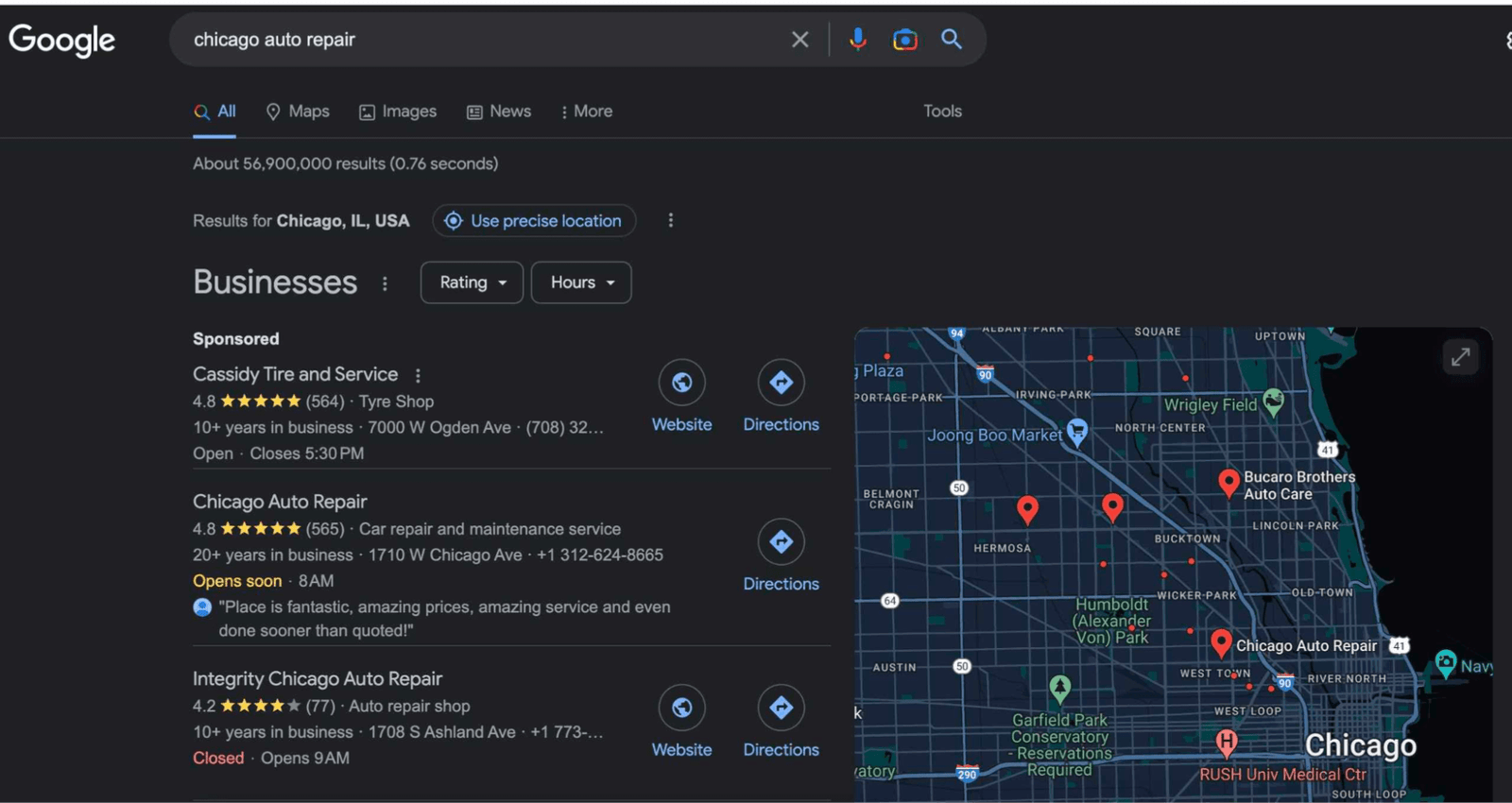The image size is (1512, 803).
Task: Click the red Closed status text
Action: 218,758
